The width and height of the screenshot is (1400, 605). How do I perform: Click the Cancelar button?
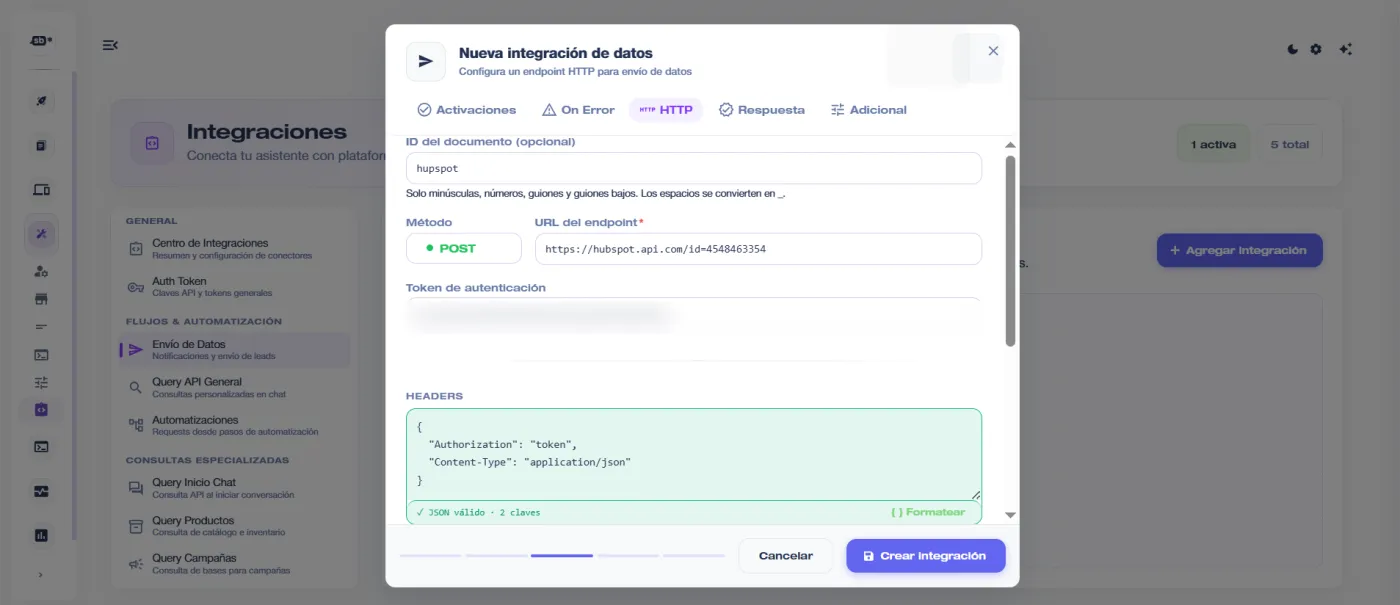tap(786, 556)
